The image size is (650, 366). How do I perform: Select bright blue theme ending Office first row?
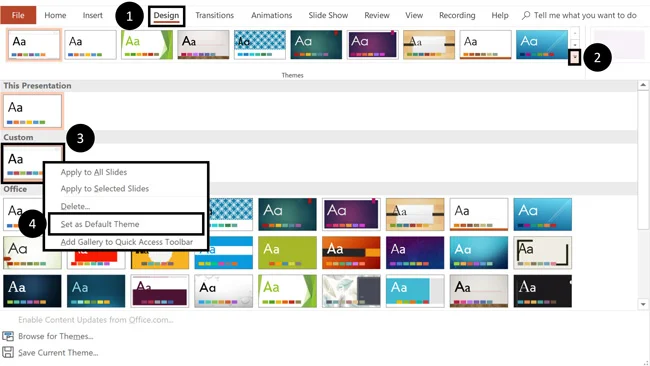point(543,214)
